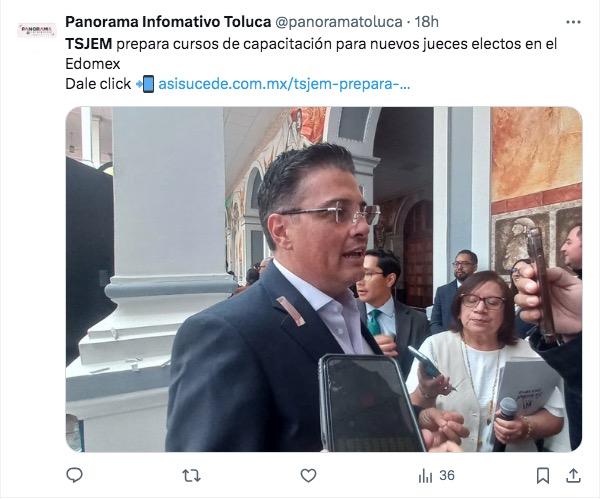Image resolution: width=601 pixels, height=499 pixels.
Task: Click the phone arrow emoji icon
Action: (145, 84)
